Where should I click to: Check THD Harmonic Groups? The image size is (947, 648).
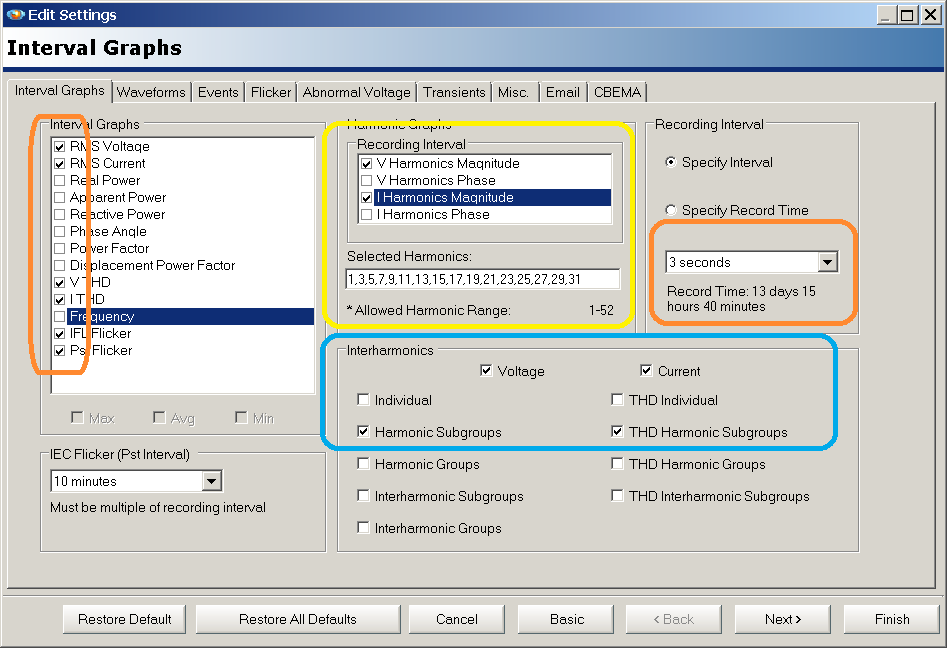pos(617,464)
